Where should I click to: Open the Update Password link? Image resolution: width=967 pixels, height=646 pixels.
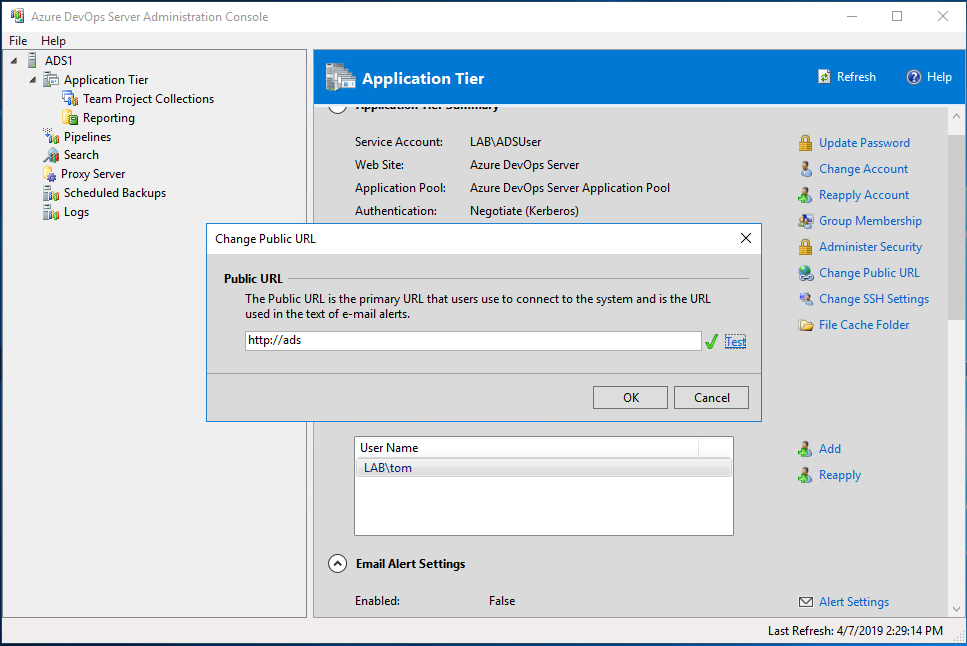pos(864,143)
